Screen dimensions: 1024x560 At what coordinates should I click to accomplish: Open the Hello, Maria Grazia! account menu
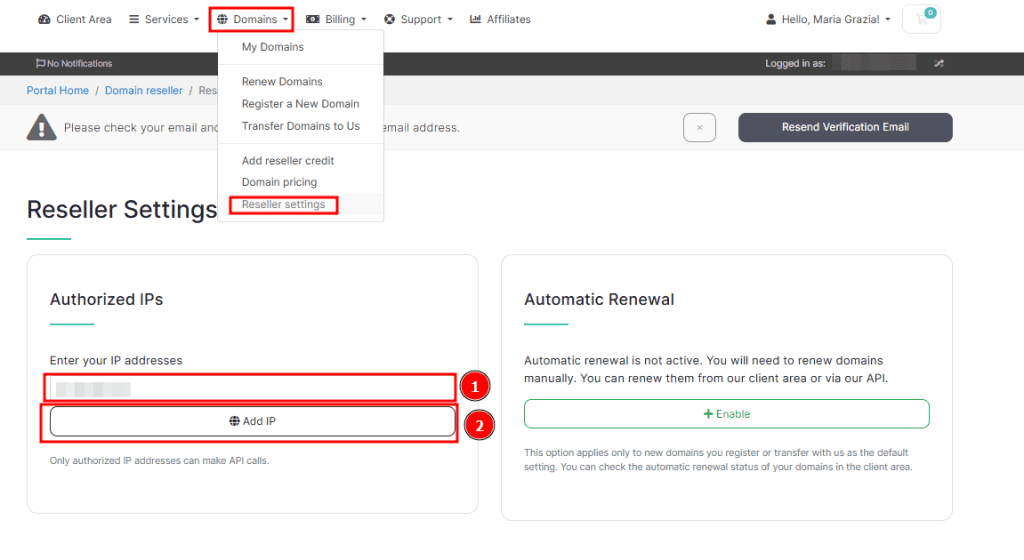click(828, 20)
